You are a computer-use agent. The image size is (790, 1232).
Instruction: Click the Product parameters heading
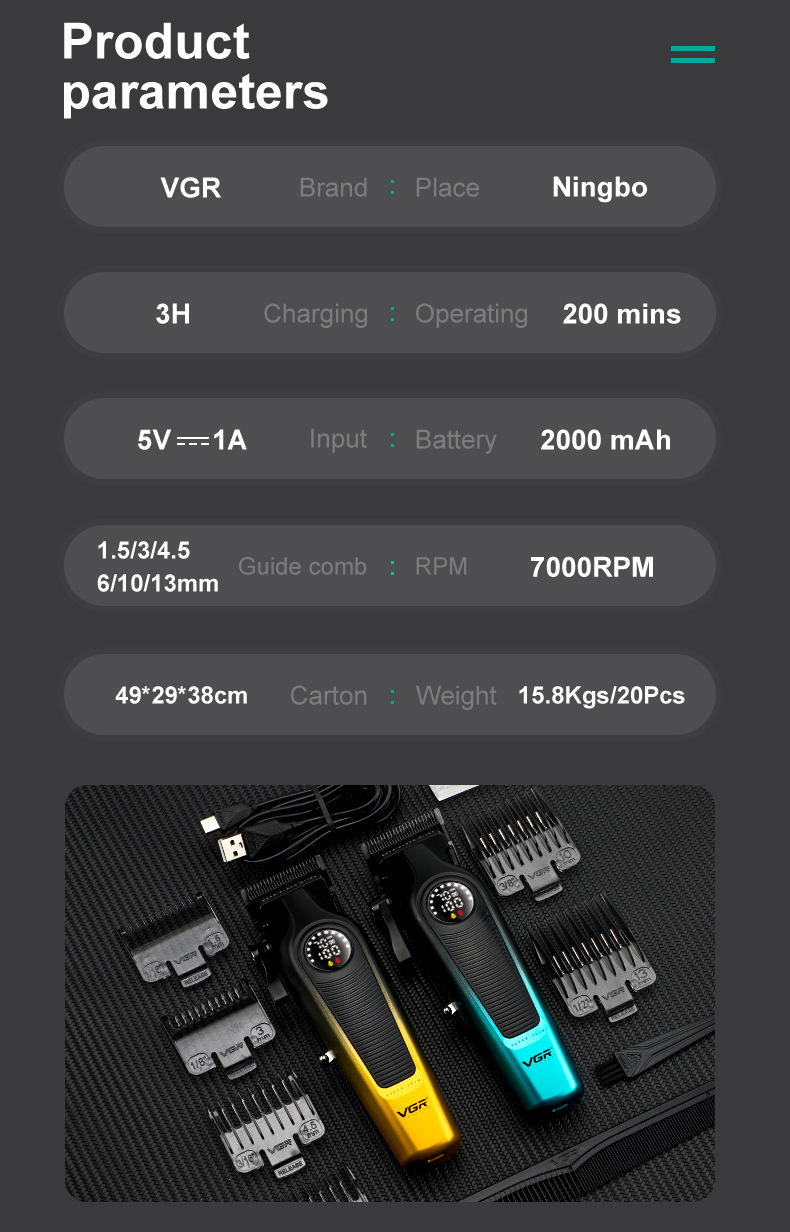[195, 66]
